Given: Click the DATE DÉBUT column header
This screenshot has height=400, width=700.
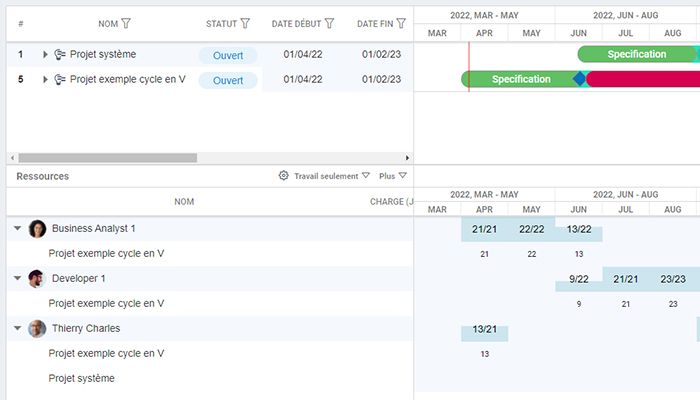Looking at the screenshot, I should (296, 24).
